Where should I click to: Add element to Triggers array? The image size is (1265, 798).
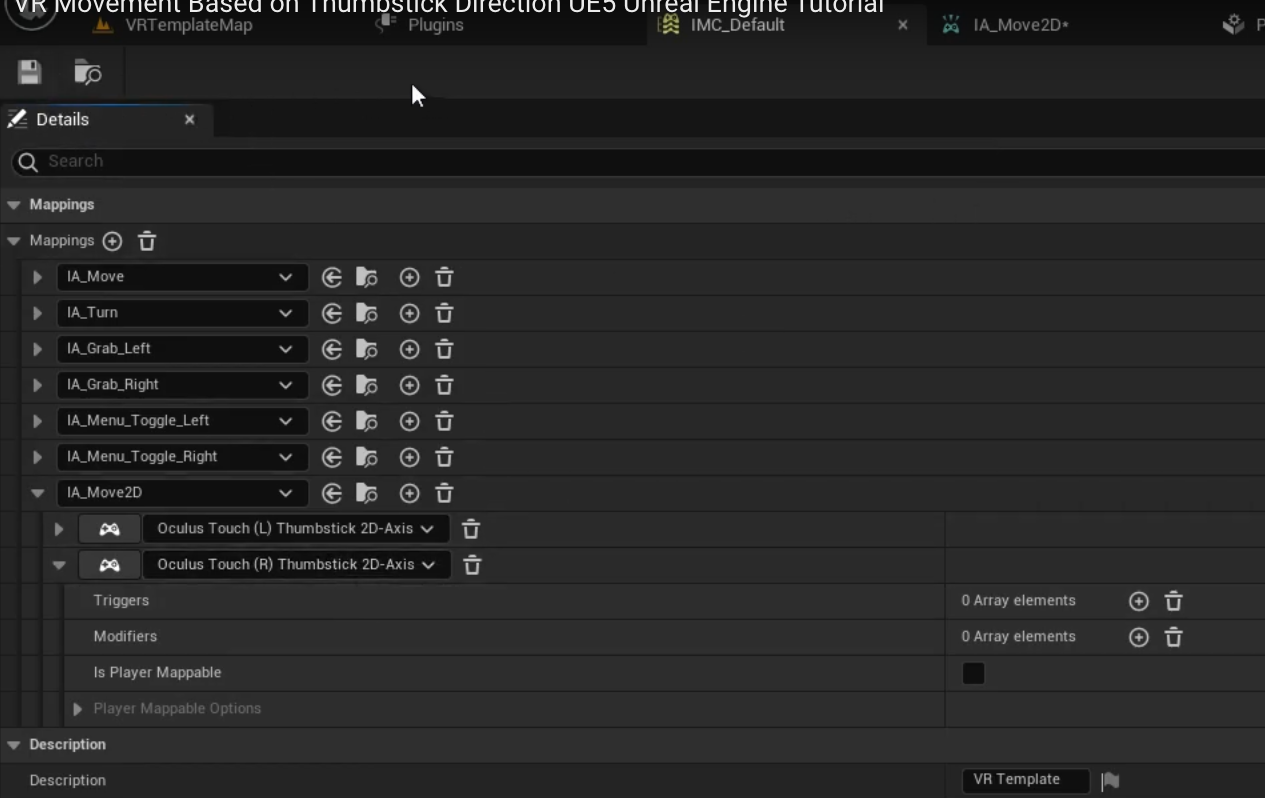tap(1138, 601)
